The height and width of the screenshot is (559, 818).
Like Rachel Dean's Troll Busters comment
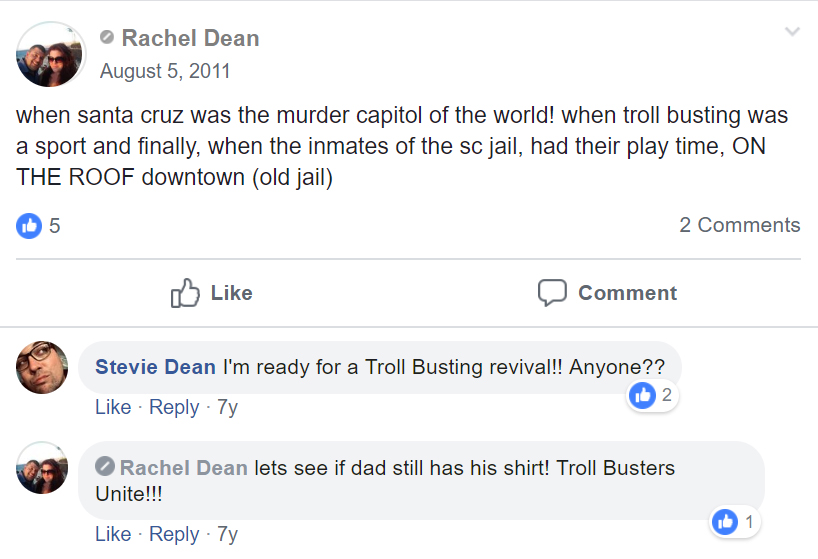pos(113,534)
